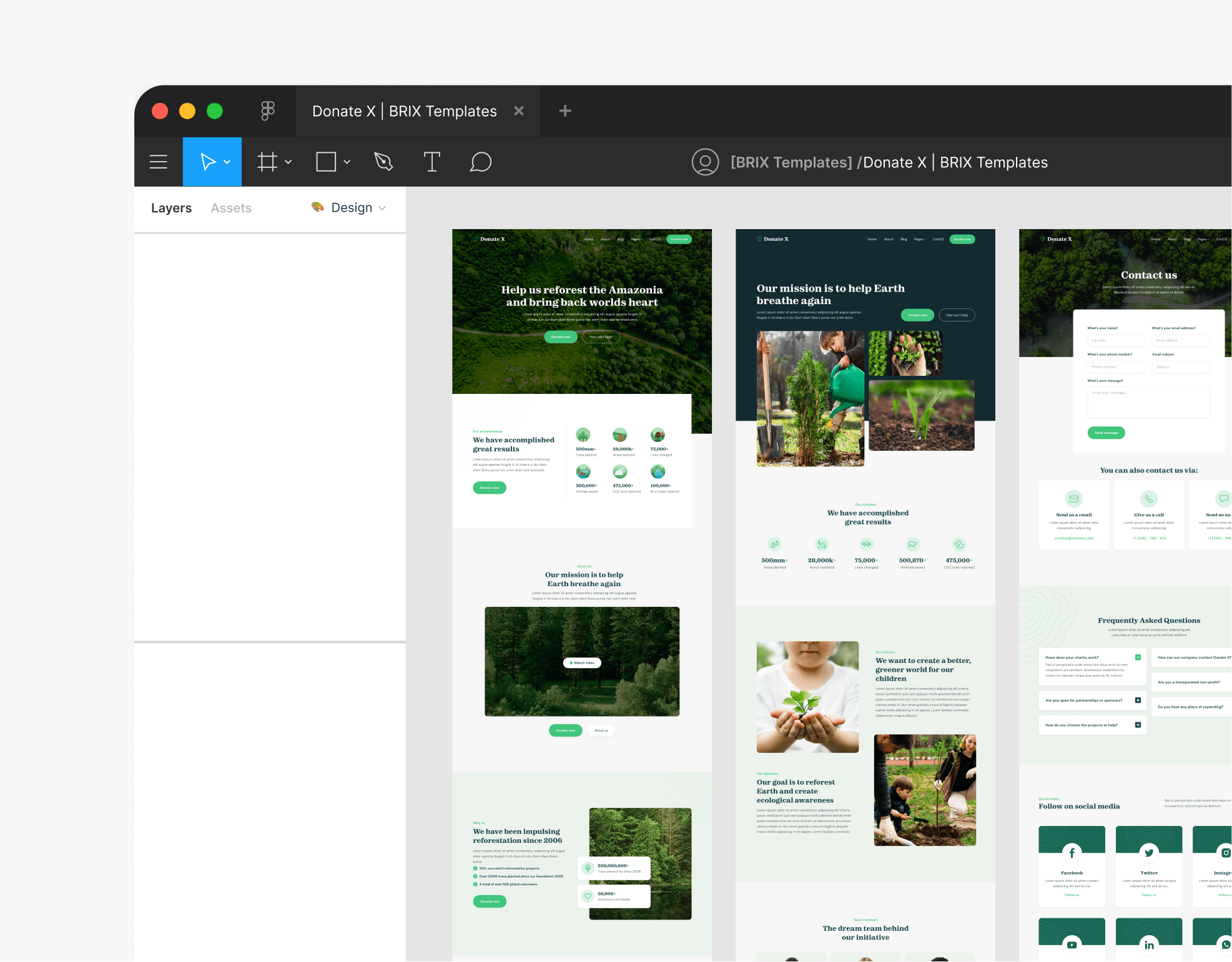Click the 200,000,000+ stat card

[x=614, y=868]
